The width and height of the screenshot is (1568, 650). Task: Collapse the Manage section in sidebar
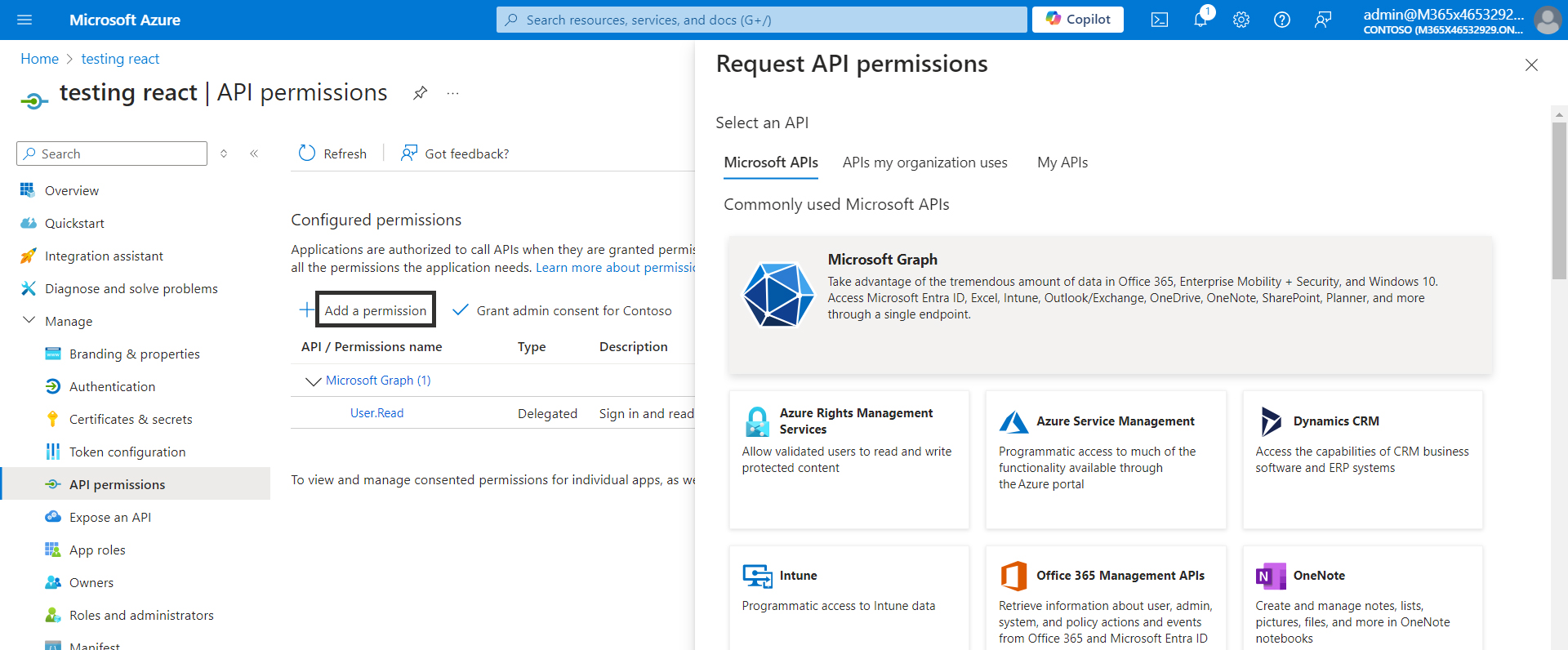(x=29, y=320)
